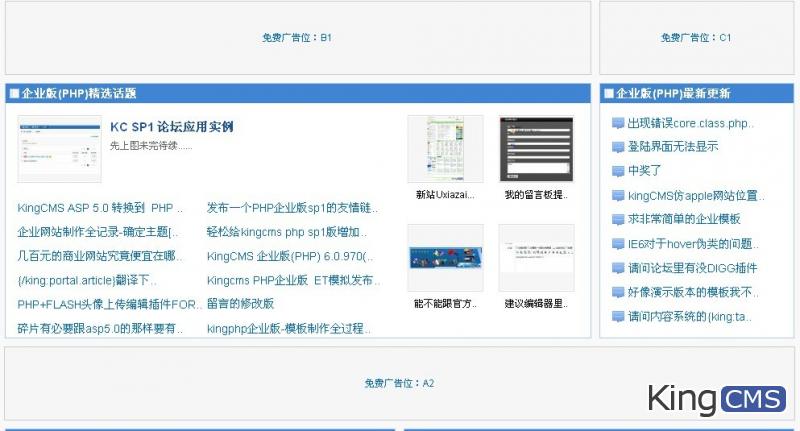Open caption link 新站Uxiazai
Viewport: 800px width, 431px height.
tap(445, 194)
